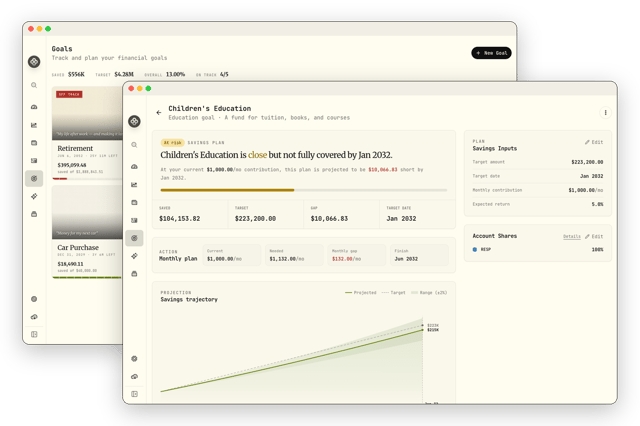This screenshot has width=640, height=426.
Task: Click the back arrow beside Children's Education
Action: tap(159, 113)
